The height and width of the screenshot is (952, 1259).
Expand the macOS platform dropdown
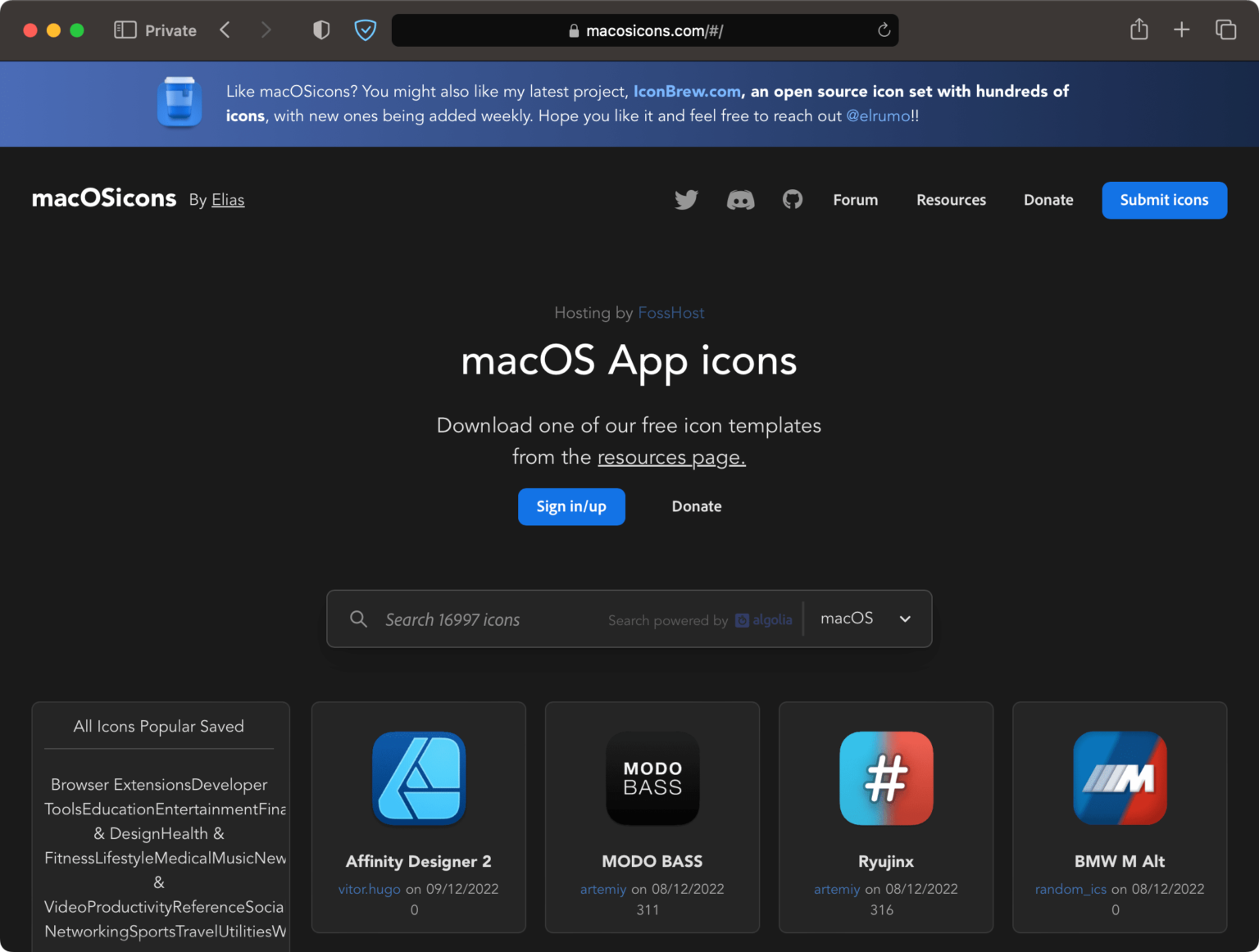(x=866, y=619)
